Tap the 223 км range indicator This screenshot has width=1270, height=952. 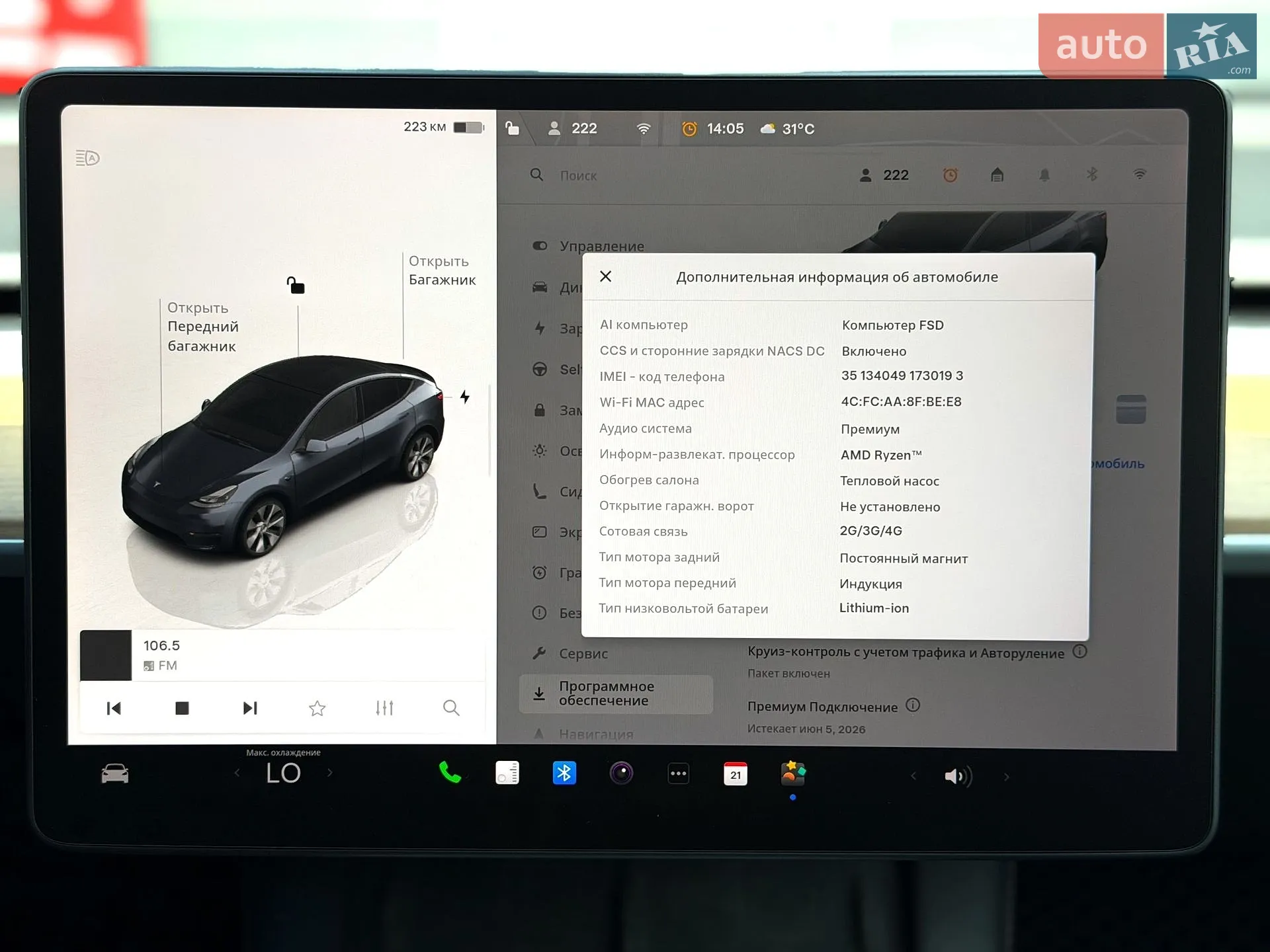(425, 126)
